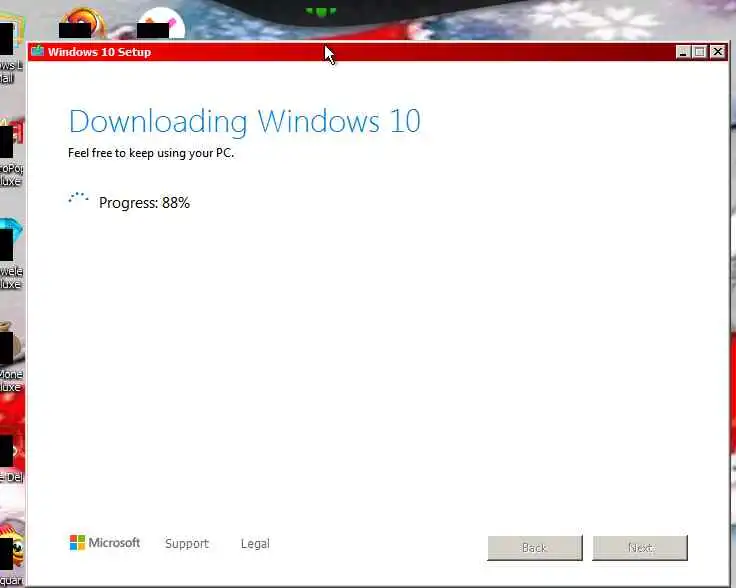Image resolution: width=736 pixels, height=588 pixels.
Task: Minimize the Windows 10 Setup window
Action: (682, 52)
